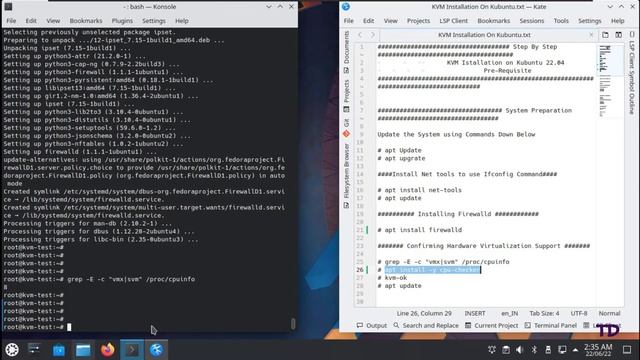
Task: Click line number 26 in Kate gutter
Action: [360, 270]
